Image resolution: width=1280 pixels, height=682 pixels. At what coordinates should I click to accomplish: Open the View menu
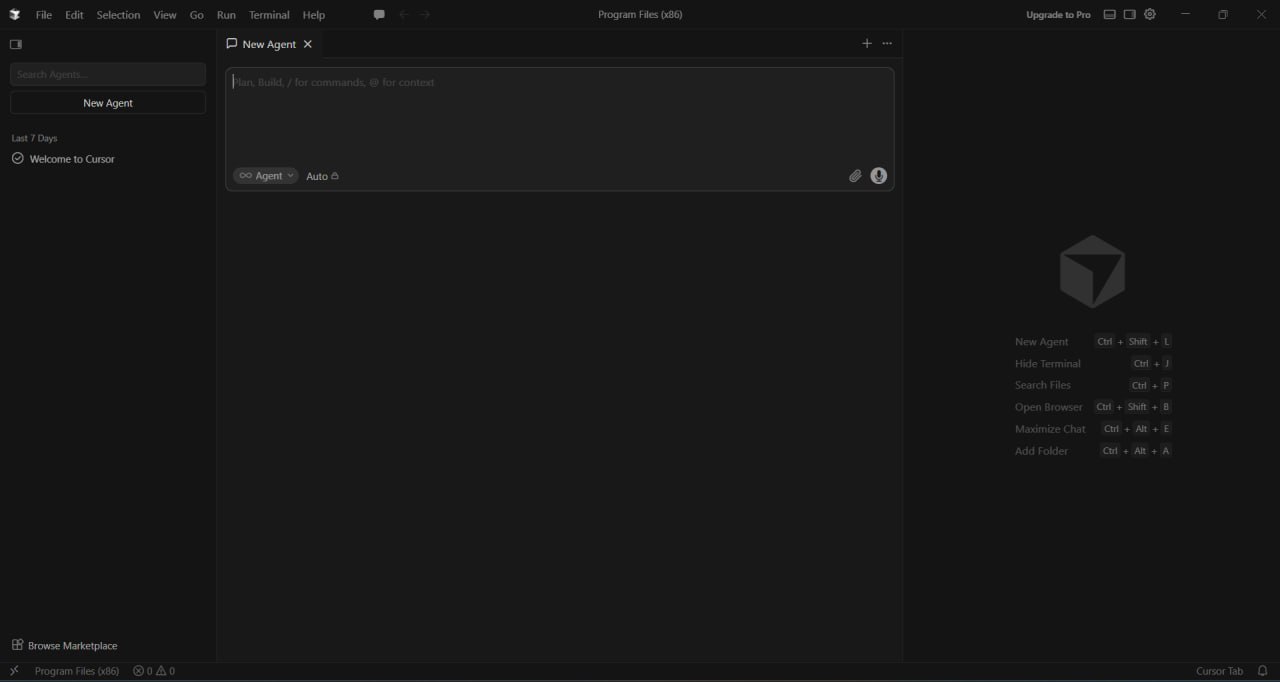[165, 15]
